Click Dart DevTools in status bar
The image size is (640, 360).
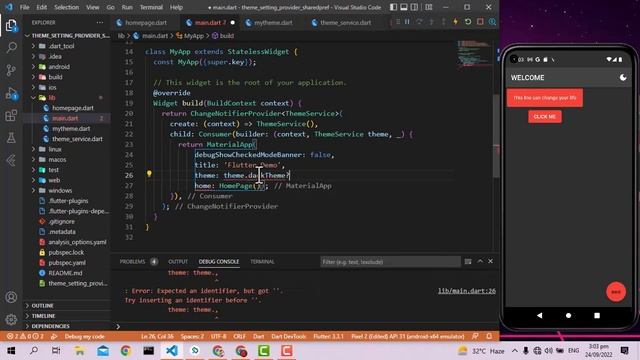pos(288,336)
